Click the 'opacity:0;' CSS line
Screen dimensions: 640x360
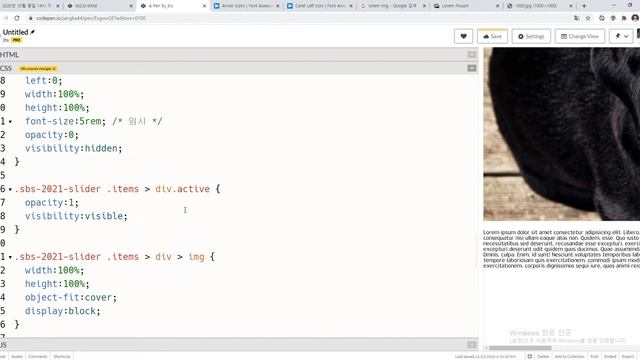click(52, 135)
